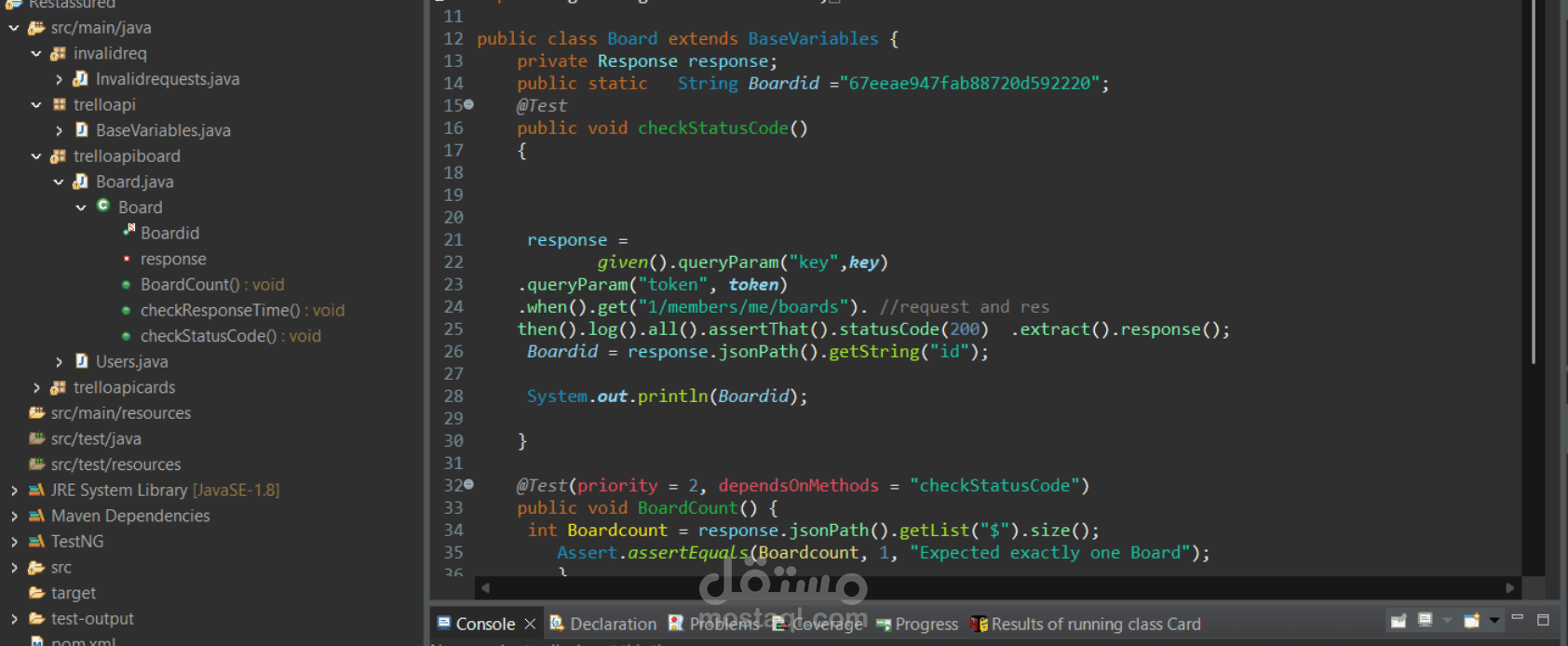Viewport: 1568px width, 646px height.
Task: Expand JRE System Library node
Action: pyautogui.click(x=13, y=491)
